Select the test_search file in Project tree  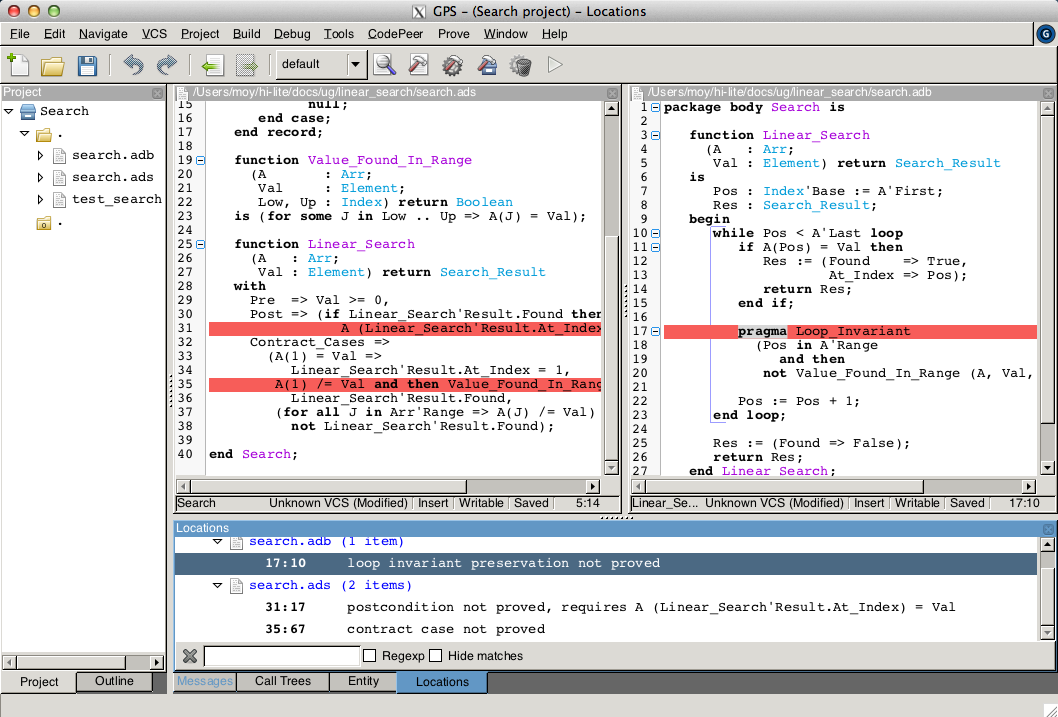117,200
